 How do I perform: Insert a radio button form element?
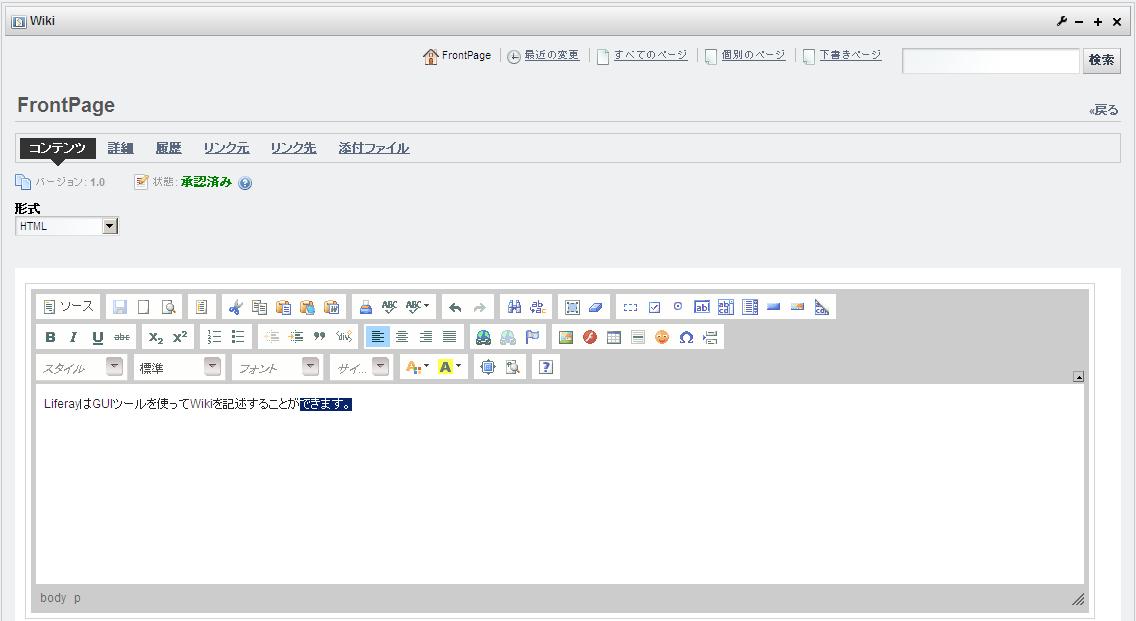tap(678, 307)
